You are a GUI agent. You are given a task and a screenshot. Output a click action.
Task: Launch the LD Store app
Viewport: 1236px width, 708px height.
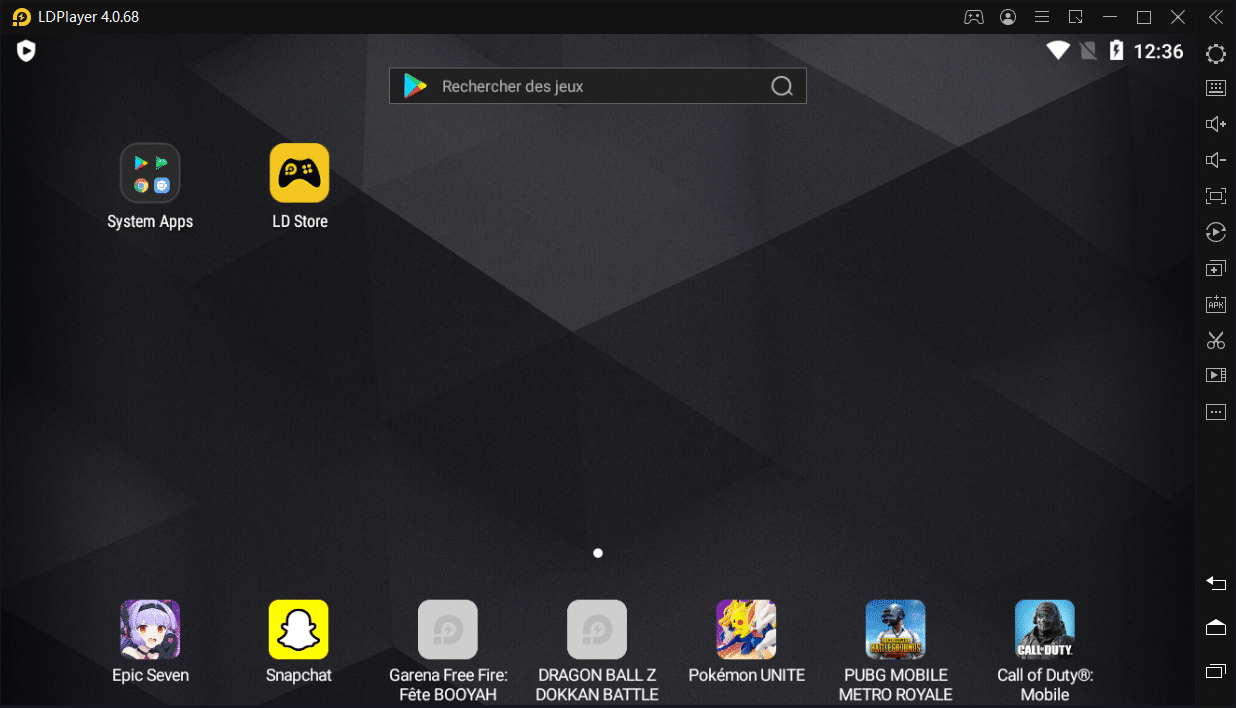tap(299, 173)
